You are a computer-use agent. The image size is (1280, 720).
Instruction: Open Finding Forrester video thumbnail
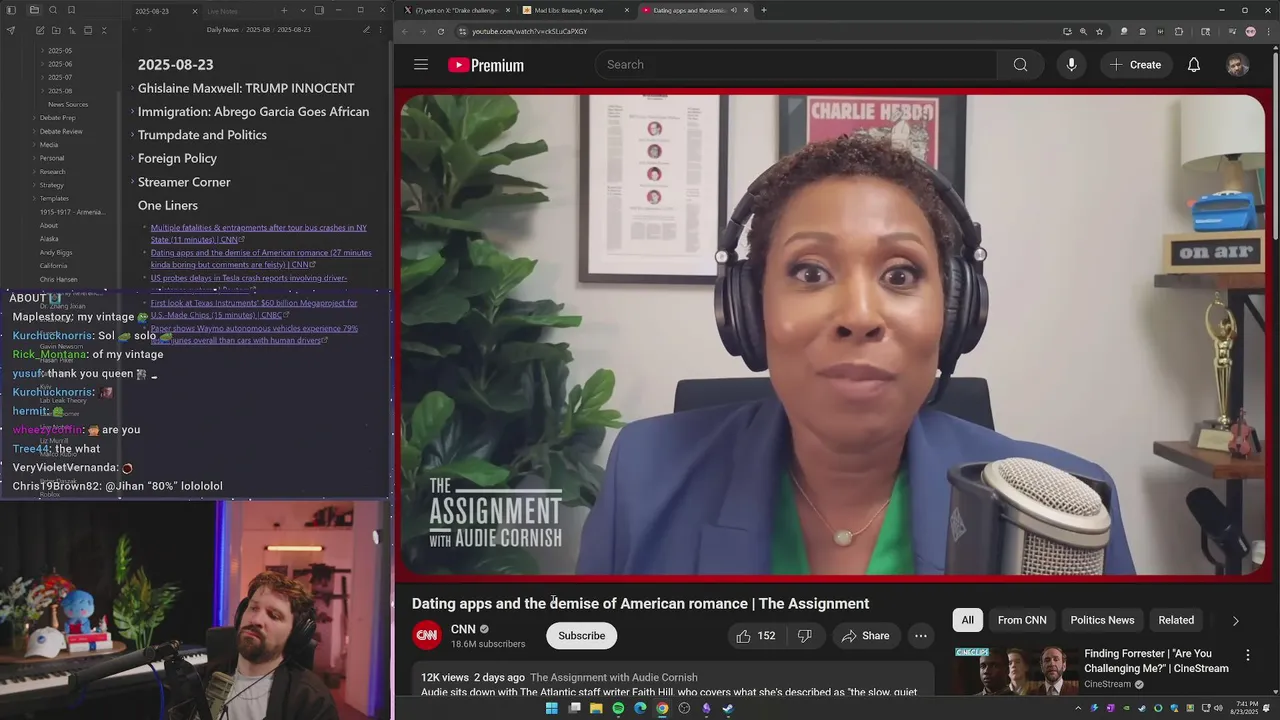pyautogui.click(x=1015, y=670)
